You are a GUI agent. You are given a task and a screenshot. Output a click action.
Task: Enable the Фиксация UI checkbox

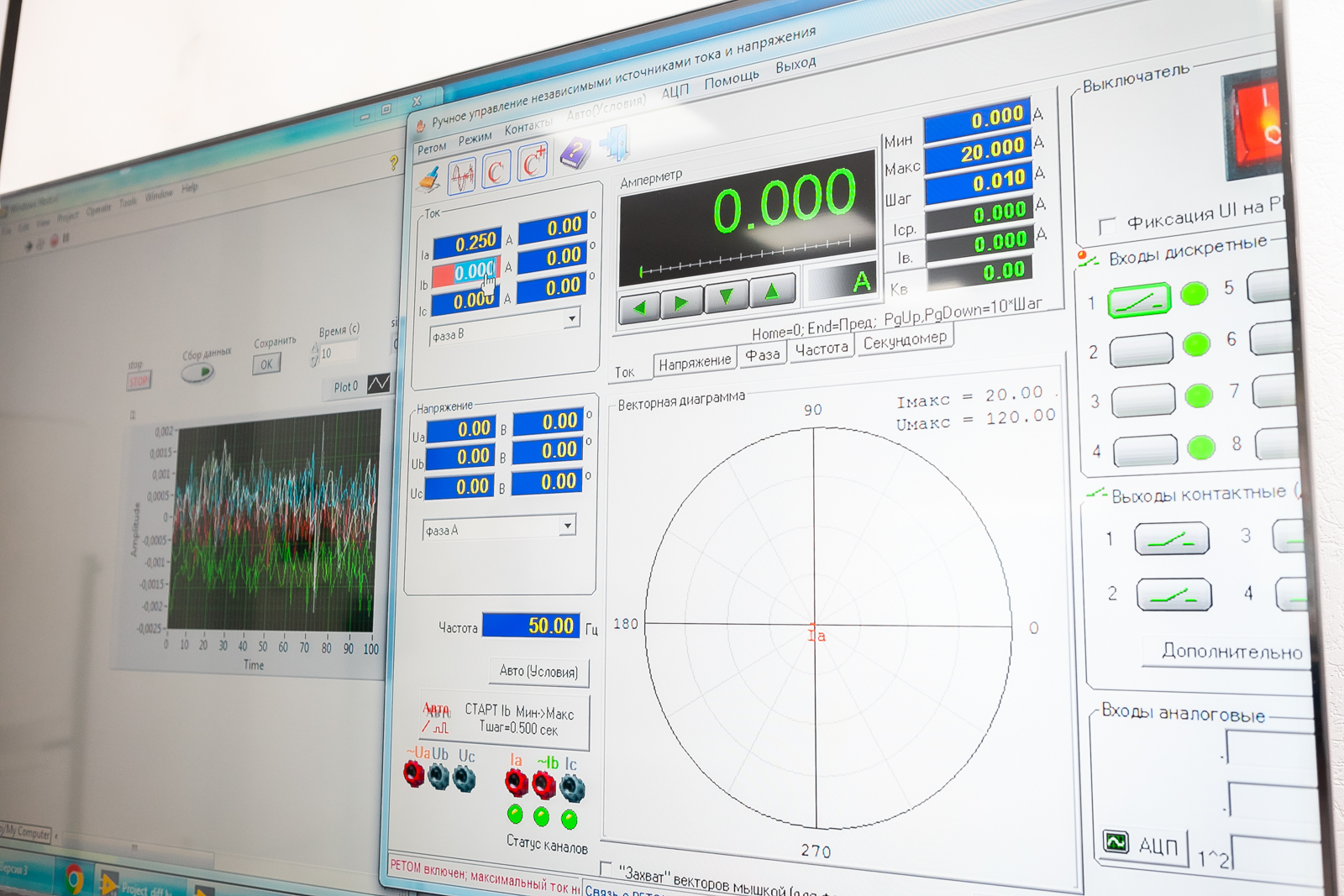tap(1107, 226)
